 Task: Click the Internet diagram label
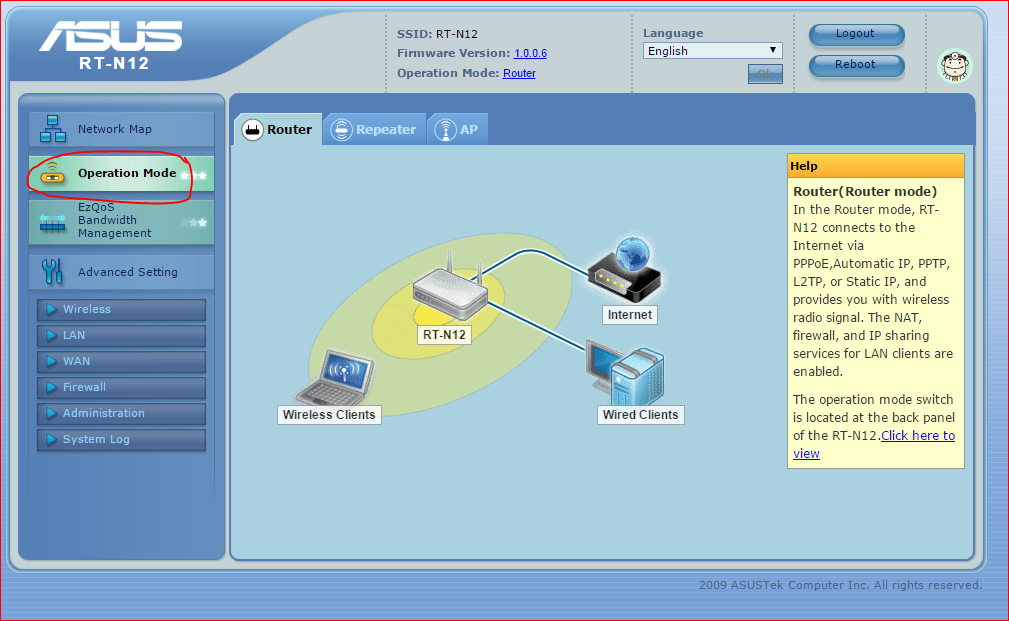(x=630, y=315)
